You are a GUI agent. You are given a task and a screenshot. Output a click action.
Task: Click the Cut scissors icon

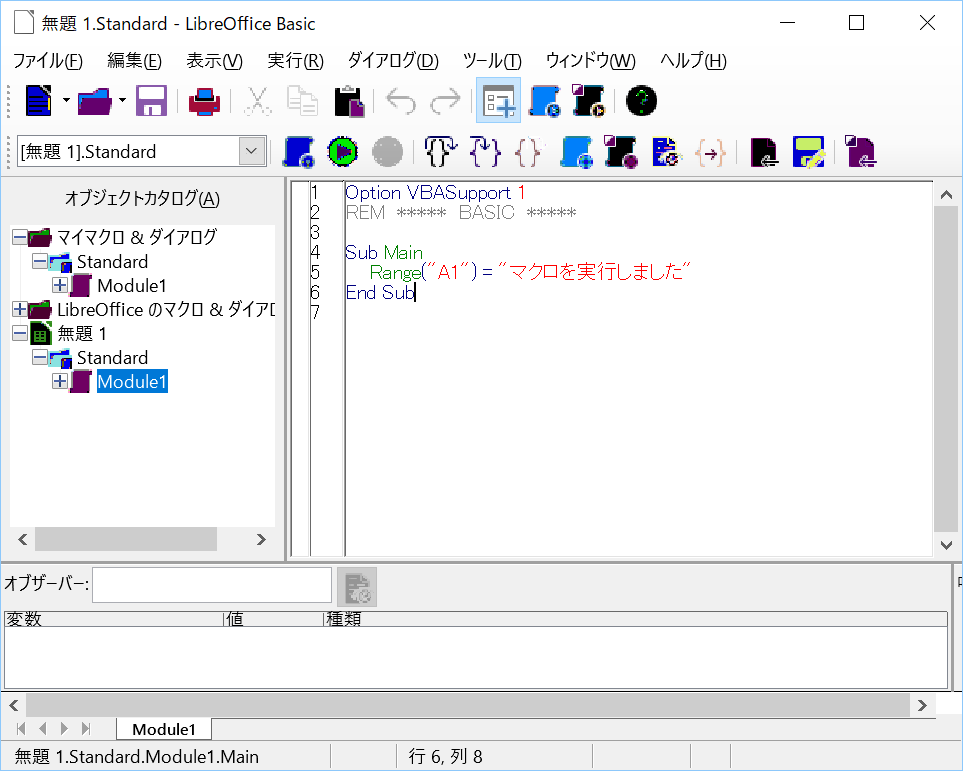(x=257, y=101)
